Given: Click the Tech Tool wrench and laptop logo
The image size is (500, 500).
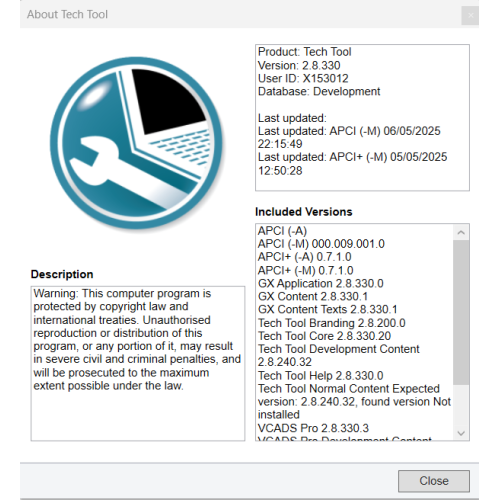Looking at the screenshot, I should point(136,144).
